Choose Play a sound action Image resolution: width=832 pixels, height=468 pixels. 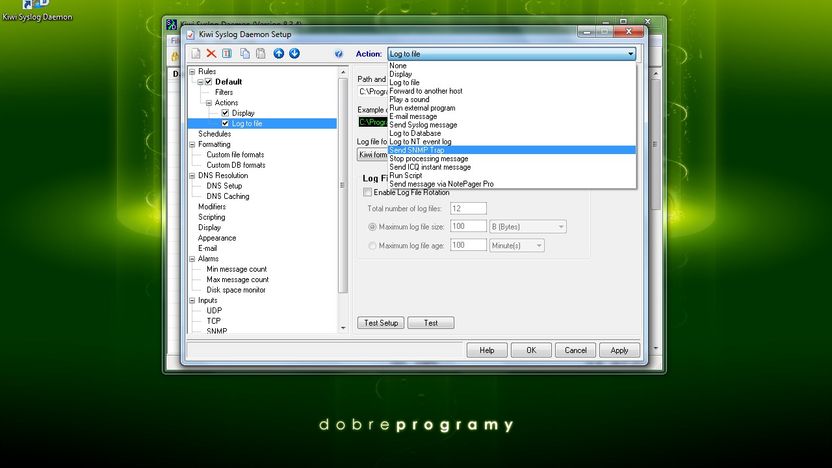pos(512,100)
